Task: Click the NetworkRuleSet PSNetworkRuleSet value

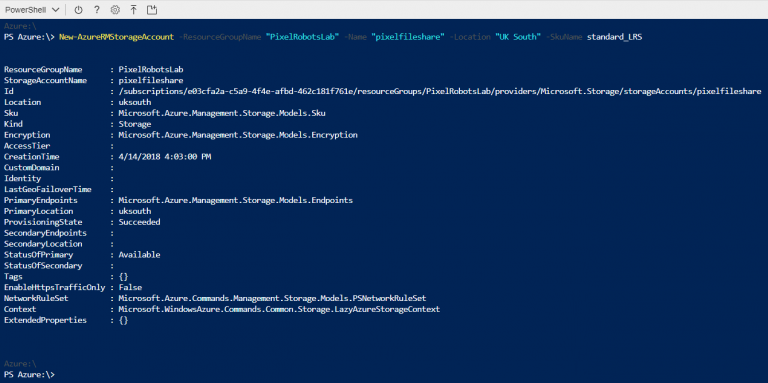Action: pyautogui.click(x=272, y=298)
